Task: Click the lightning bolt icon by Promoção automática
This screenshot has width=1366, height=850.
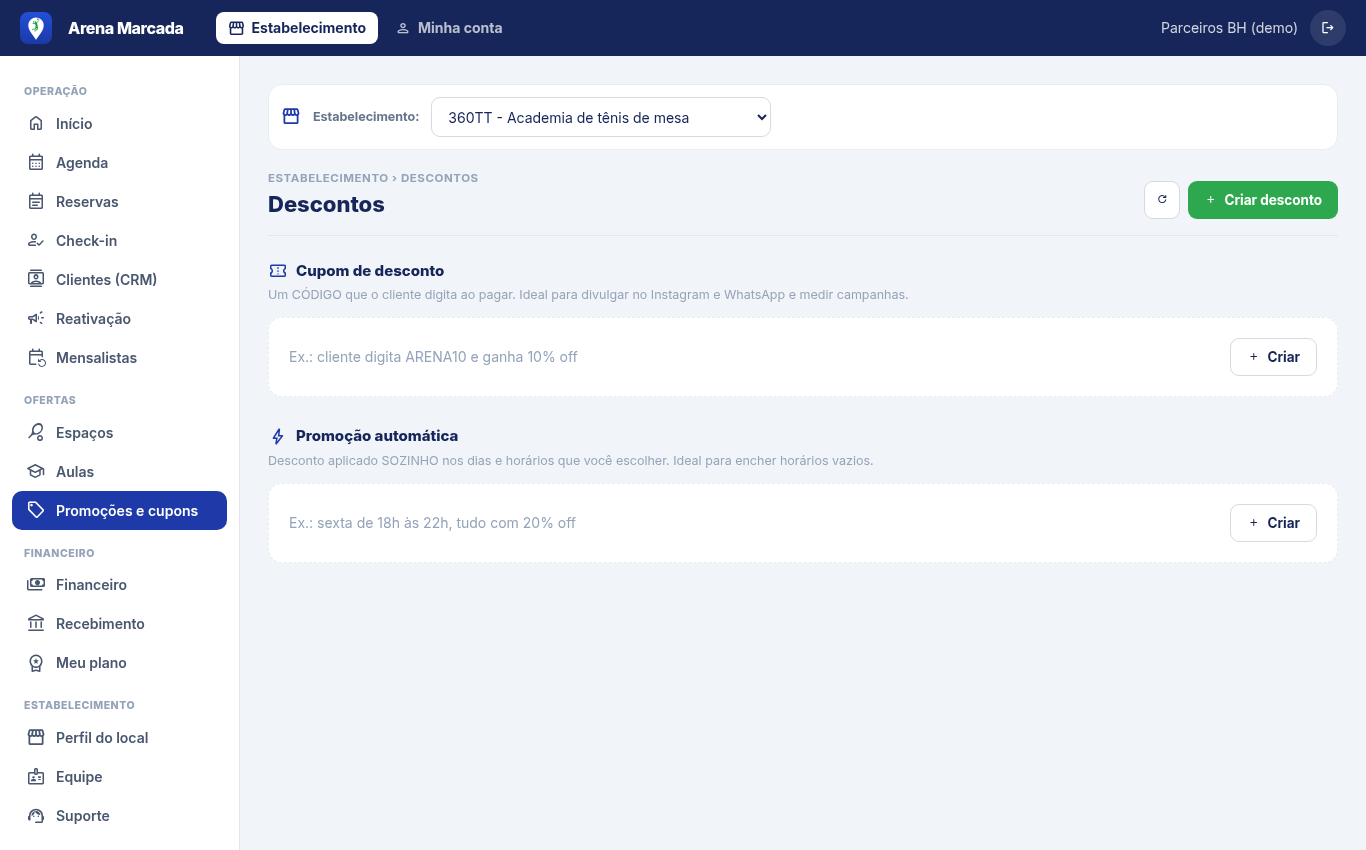Action: coord(278,437)
